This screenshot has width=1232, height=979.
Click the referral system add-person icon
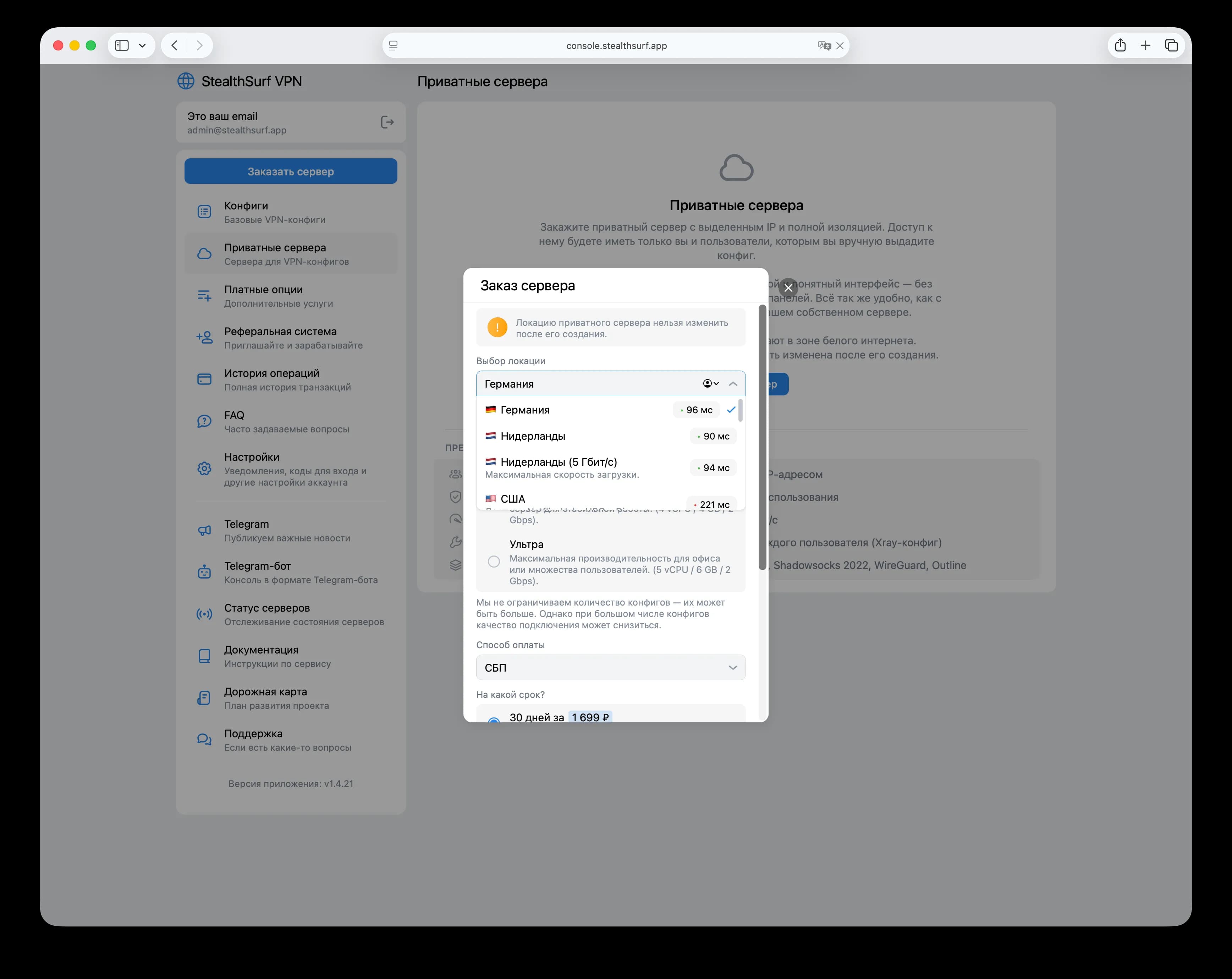coord(204,338)
